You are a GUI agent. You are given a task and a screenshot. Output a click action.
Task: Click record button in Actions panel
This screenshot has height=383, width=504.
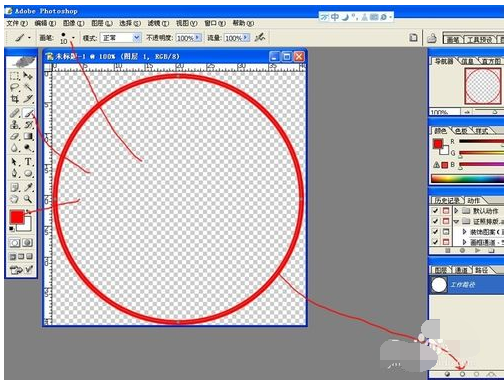463,250
